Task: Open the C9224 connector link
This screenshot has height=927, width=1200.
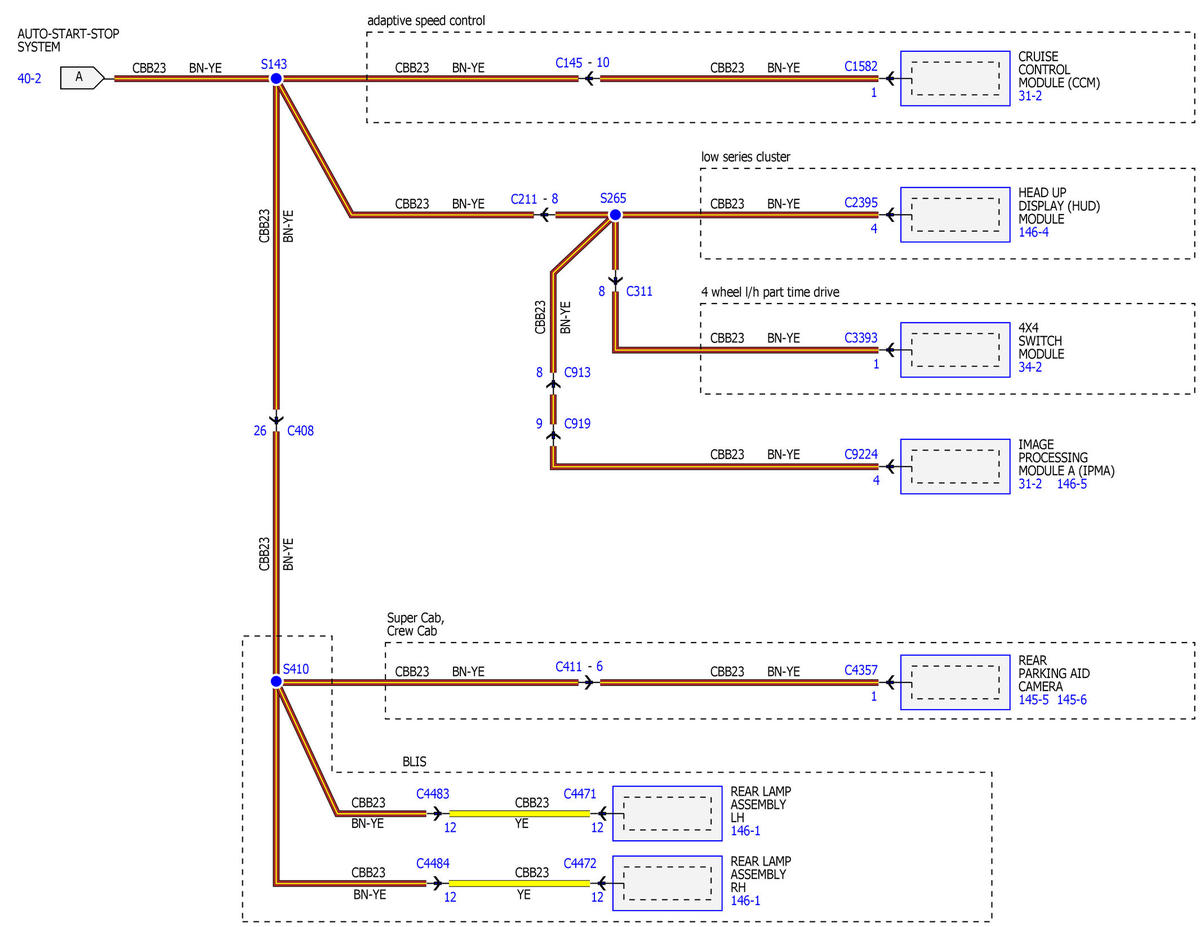Action: 861,454
